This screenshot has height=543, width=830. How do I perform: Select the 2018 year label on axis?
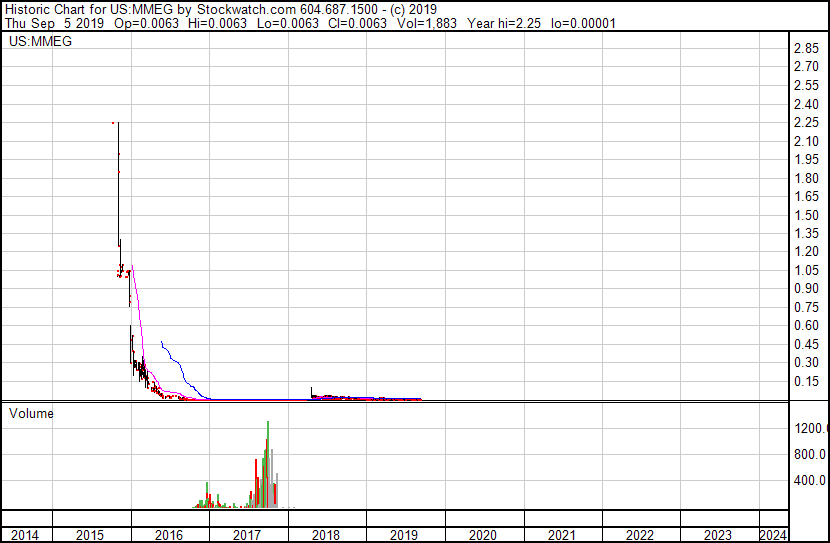click(326, 535)
